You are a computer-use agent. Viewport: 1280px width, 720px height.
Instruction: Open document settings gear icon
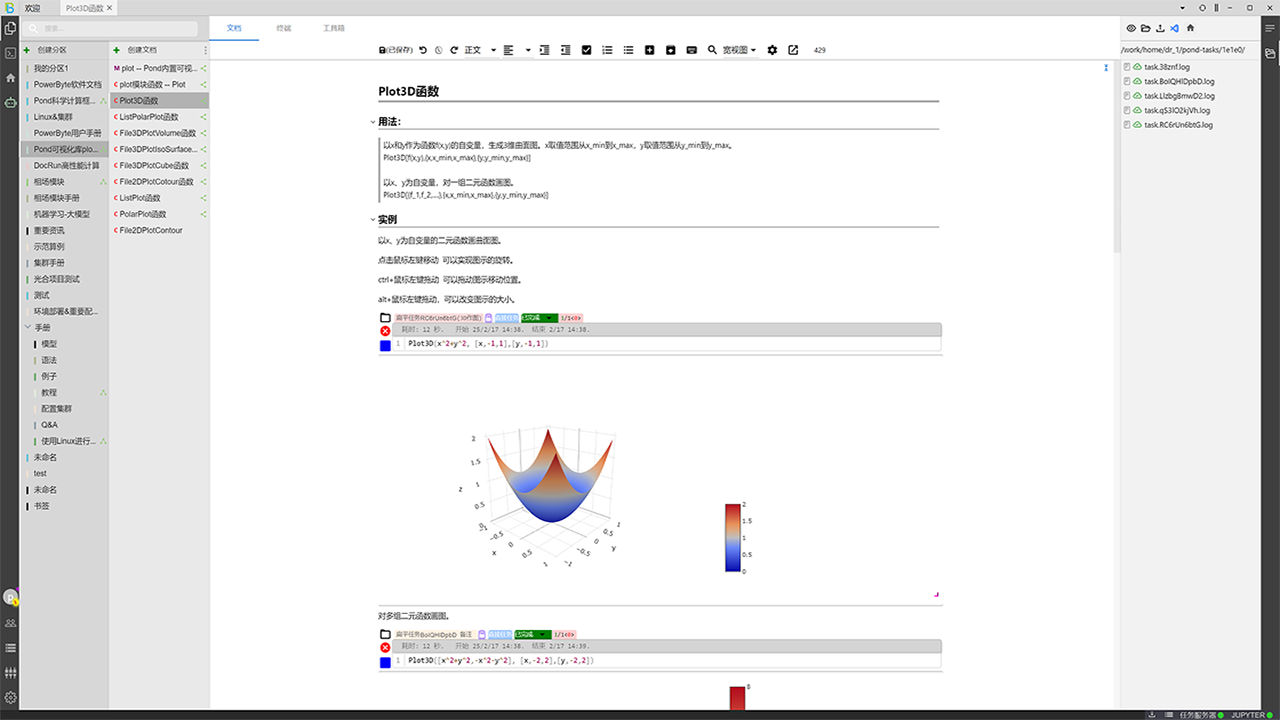(x=772, y=50)
